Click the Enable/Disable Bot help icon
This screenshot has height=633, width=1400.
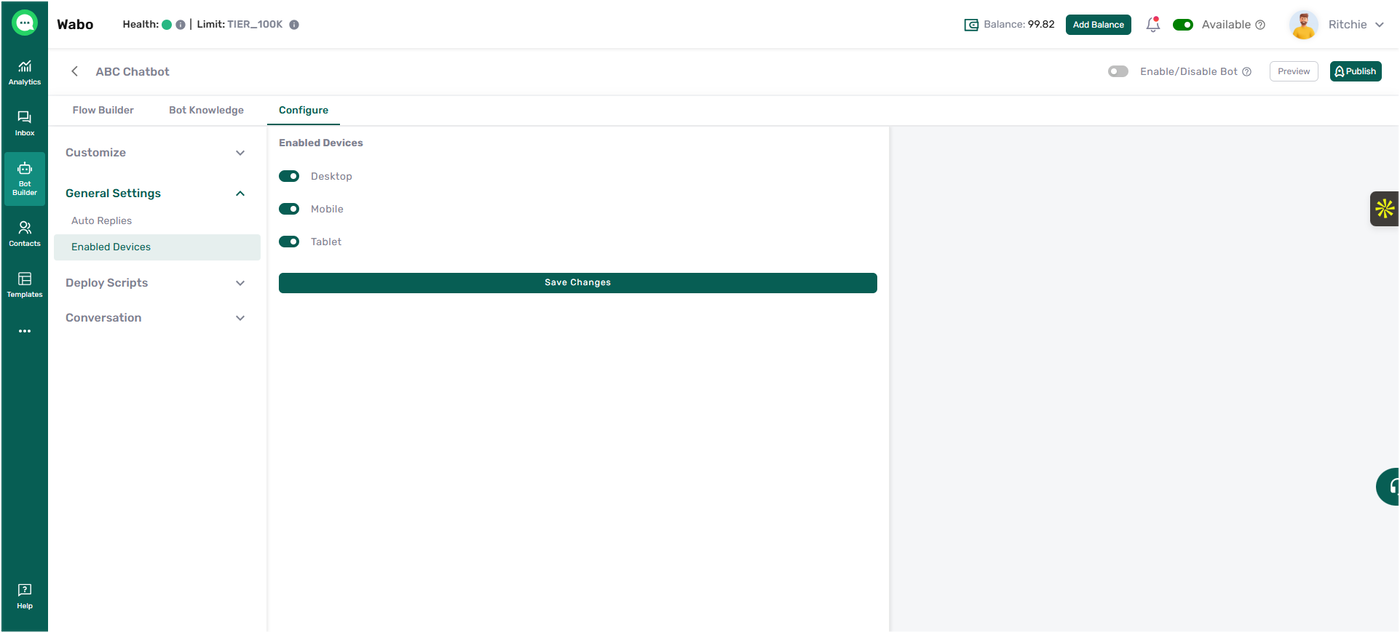click(x=1246, y=72)
